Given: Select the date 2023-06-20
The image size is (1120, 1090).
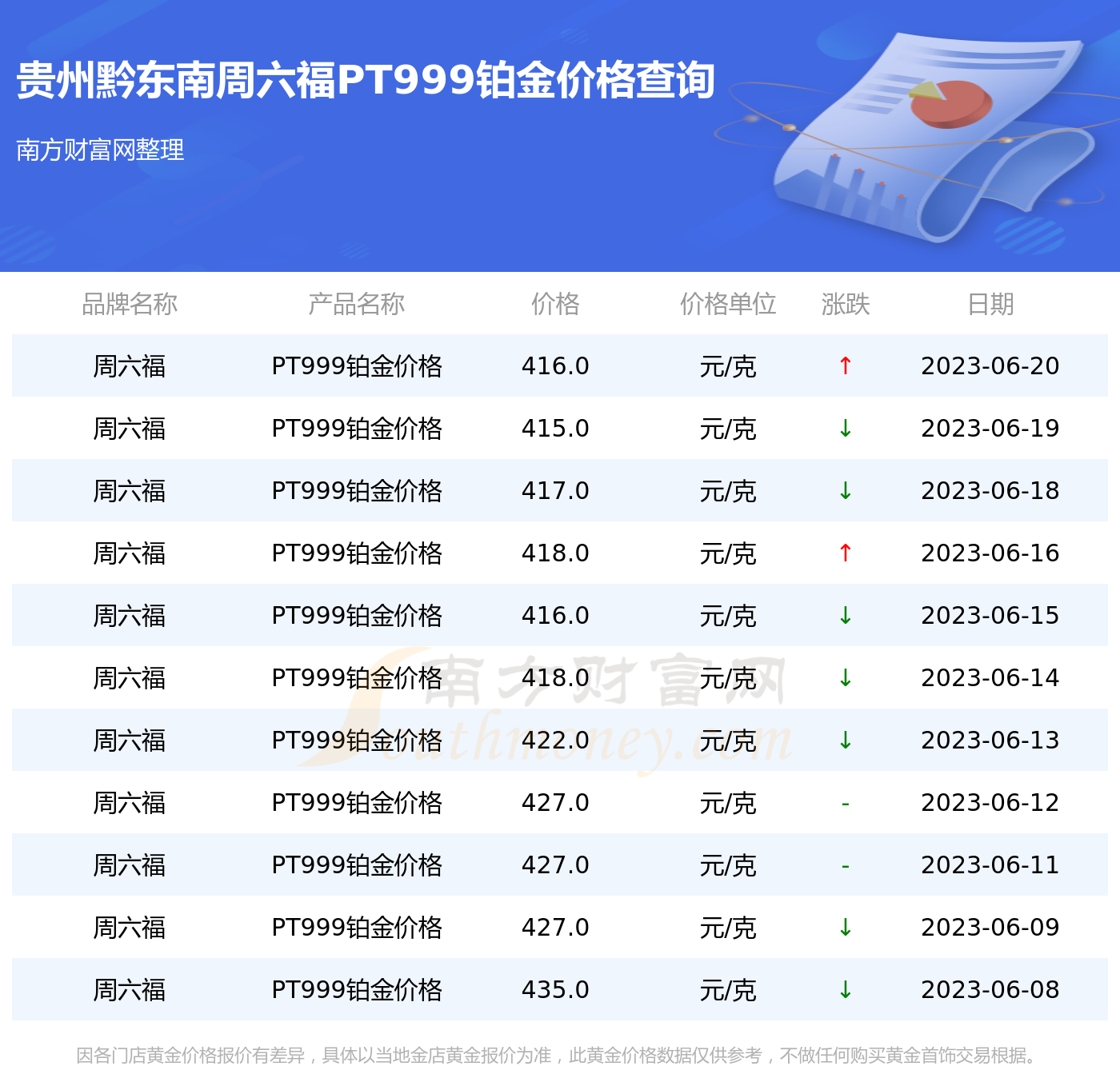Looking at the screenshot, I should click(x=990, y=365).
